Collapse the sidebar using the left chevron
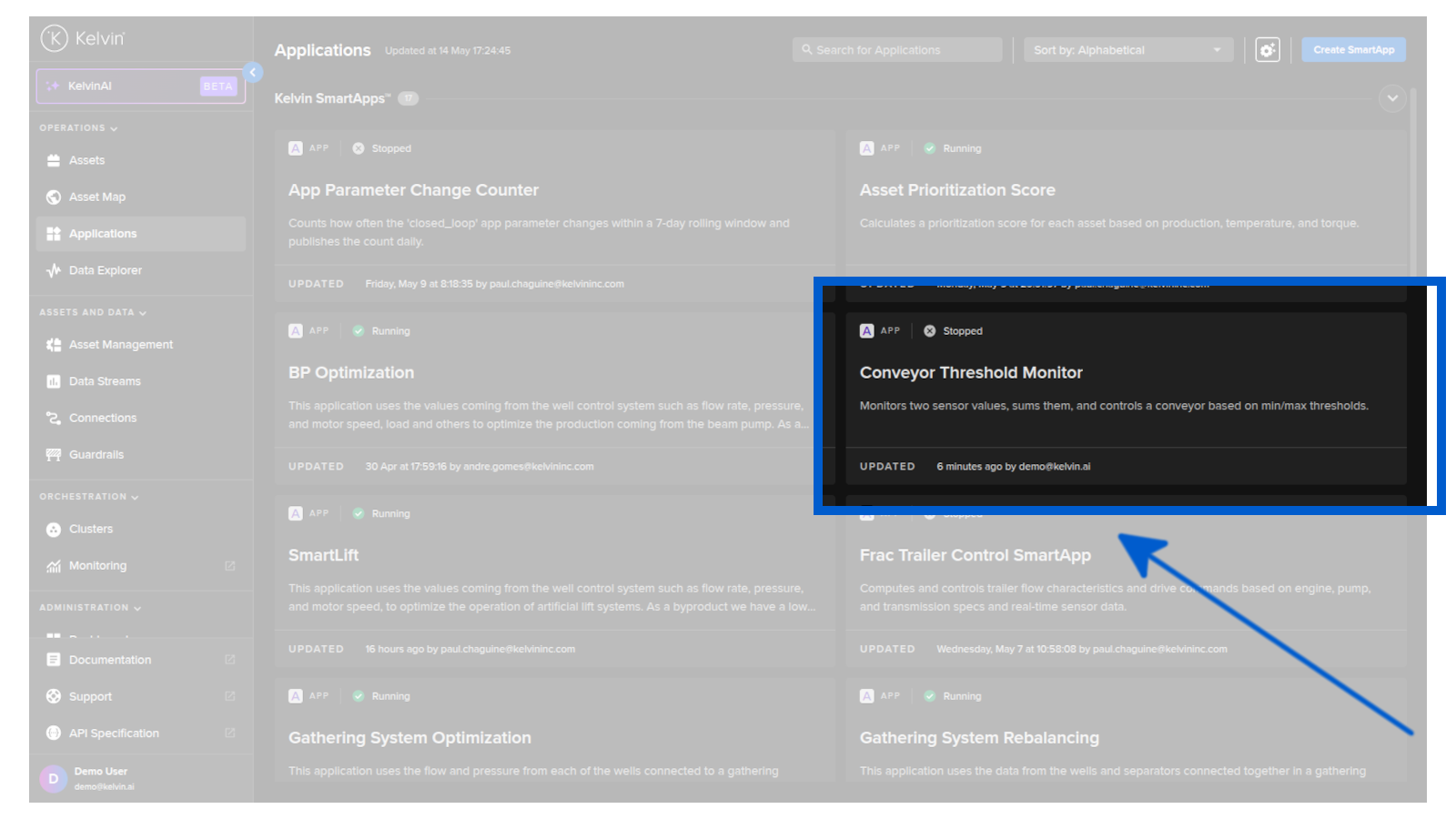Screen dimensions: 1456x819 coord(251,72)
